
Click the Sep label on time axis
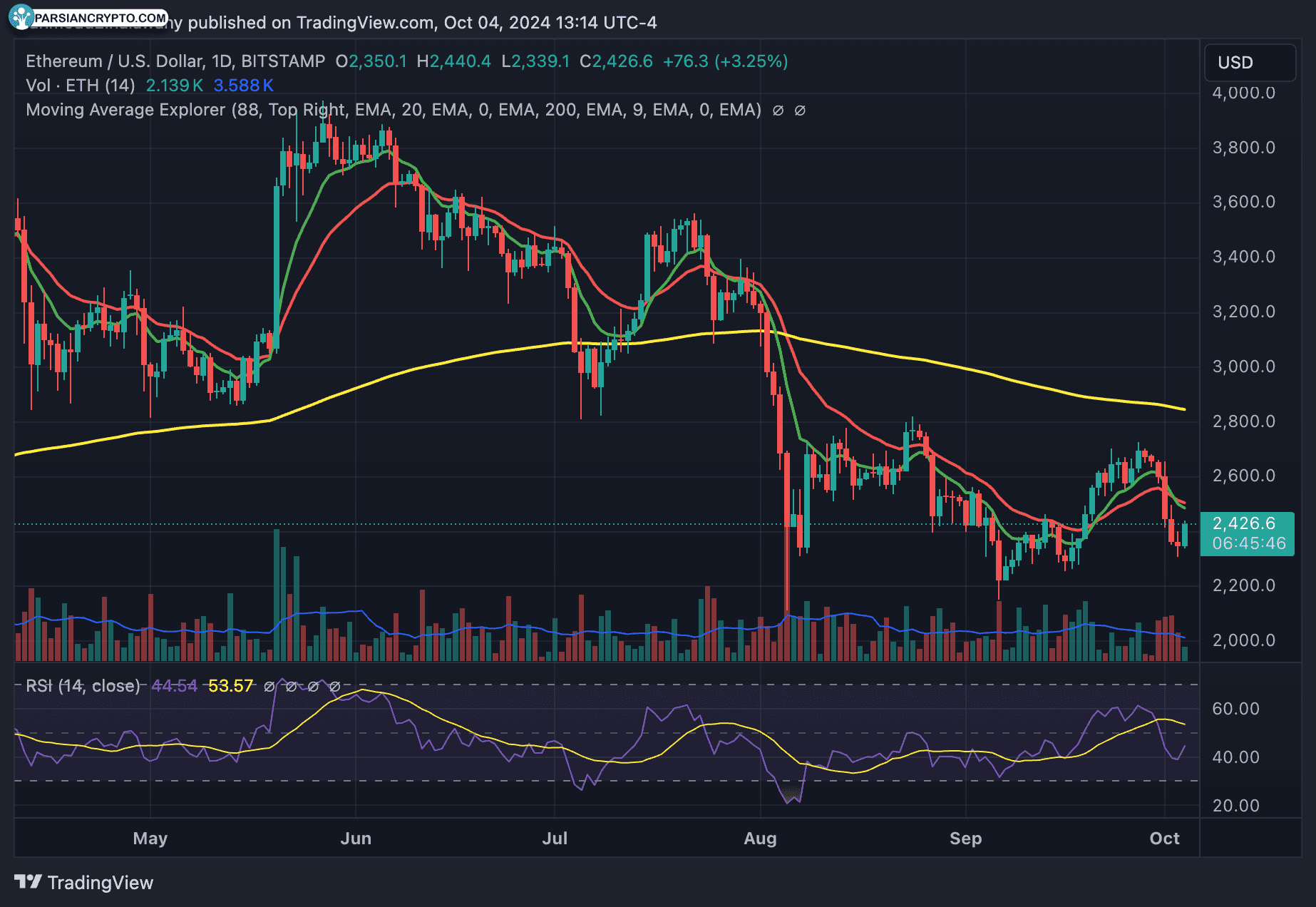point(965,839)
